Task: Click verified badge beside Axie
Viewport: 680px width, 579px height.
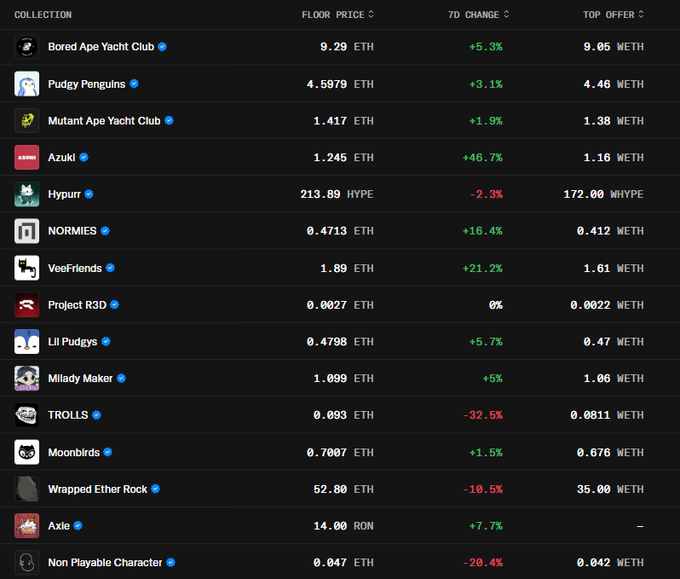Action: click(x=78, y=526)
